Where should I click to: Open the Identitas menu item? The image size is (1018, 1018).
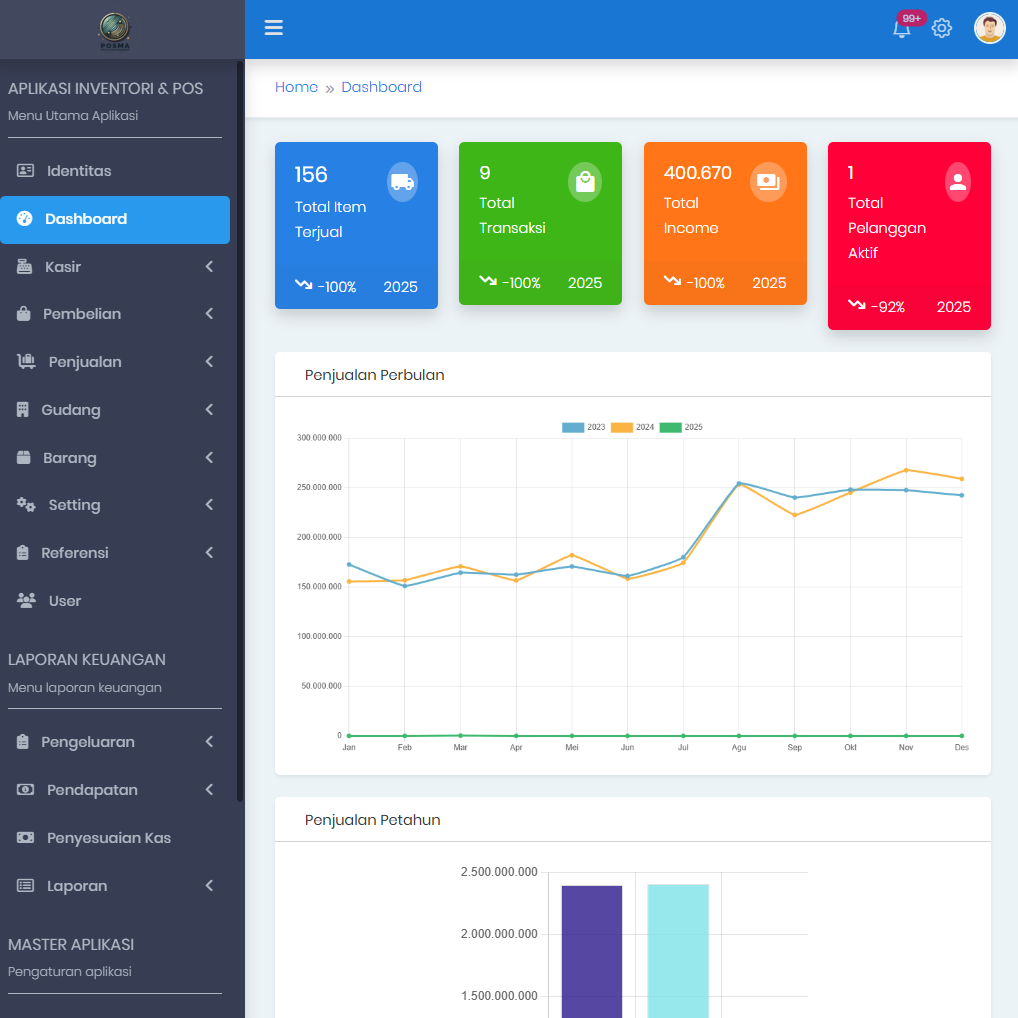78,171
